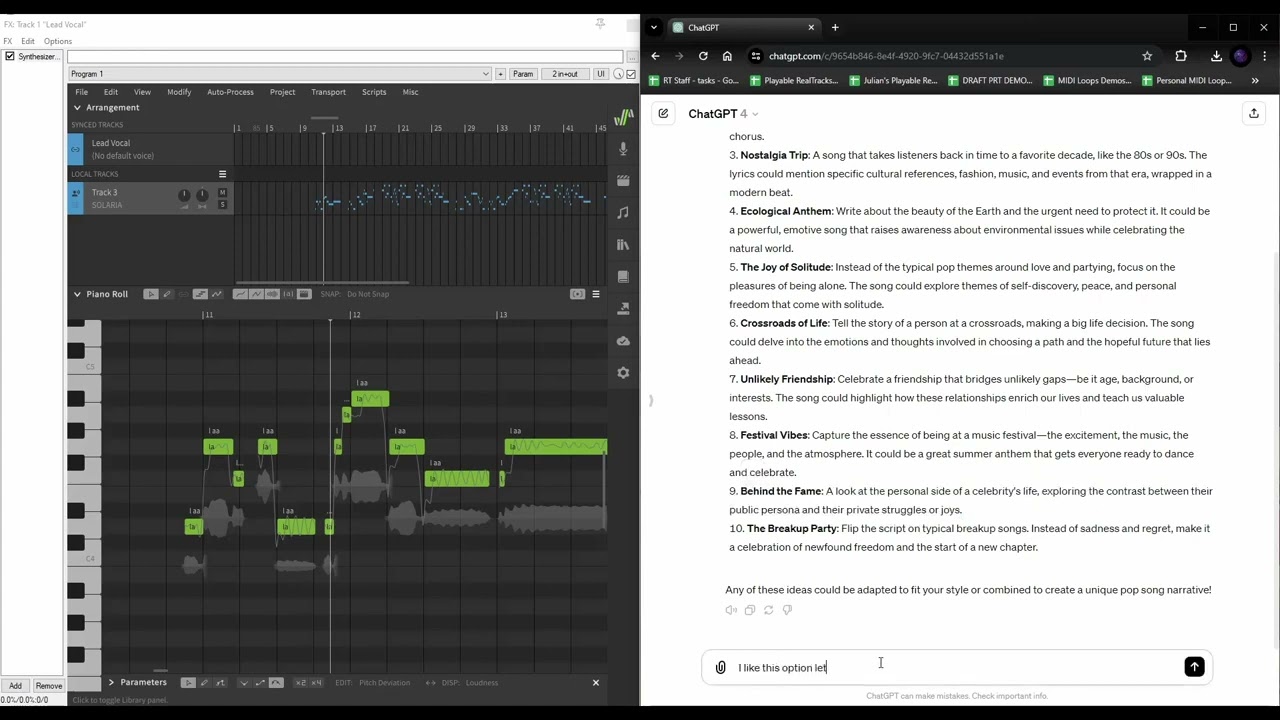
Task: Open the Voice panel microphone icon
Action: click(x=623, y=149)
